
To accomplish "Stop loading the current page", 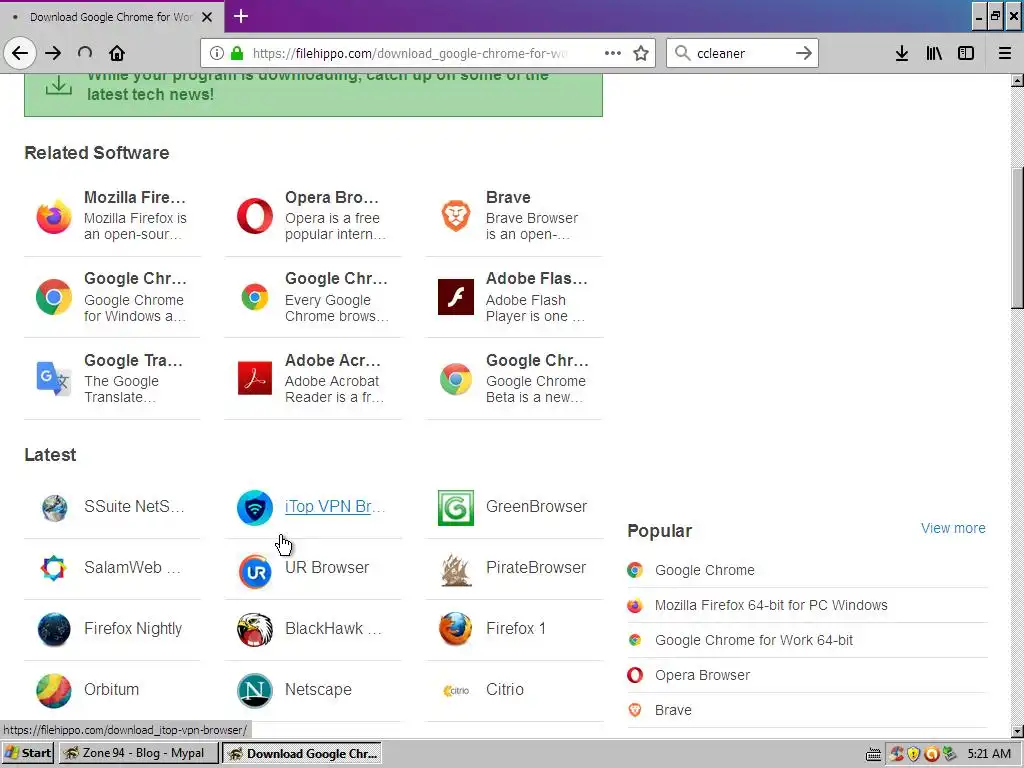I will [x=85, y=53].
